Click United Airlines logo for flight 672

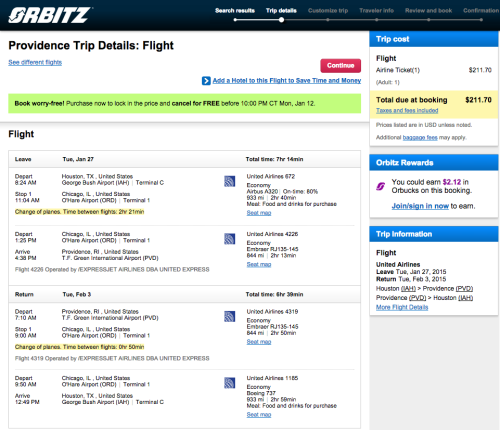[229, 181]
